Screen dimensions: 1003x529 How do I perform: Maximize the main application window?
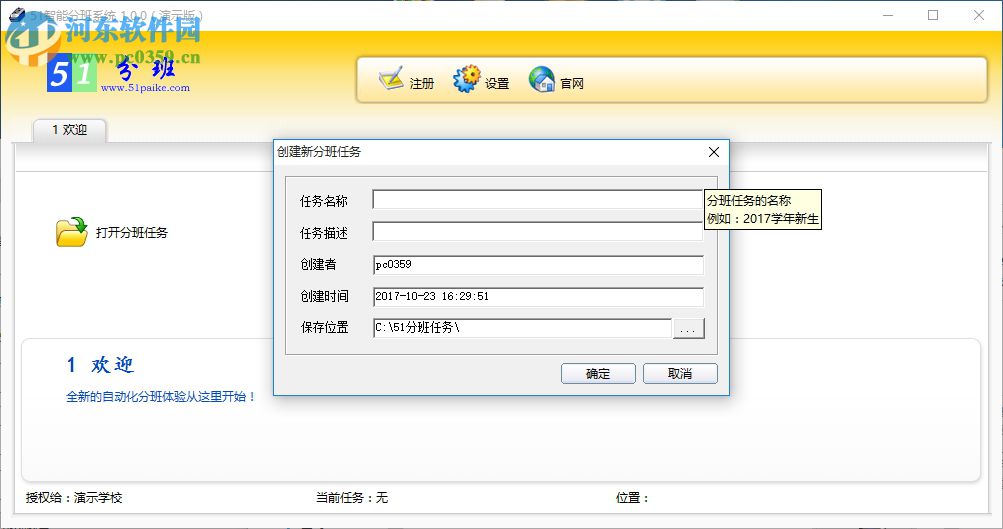tap(933, 15)
